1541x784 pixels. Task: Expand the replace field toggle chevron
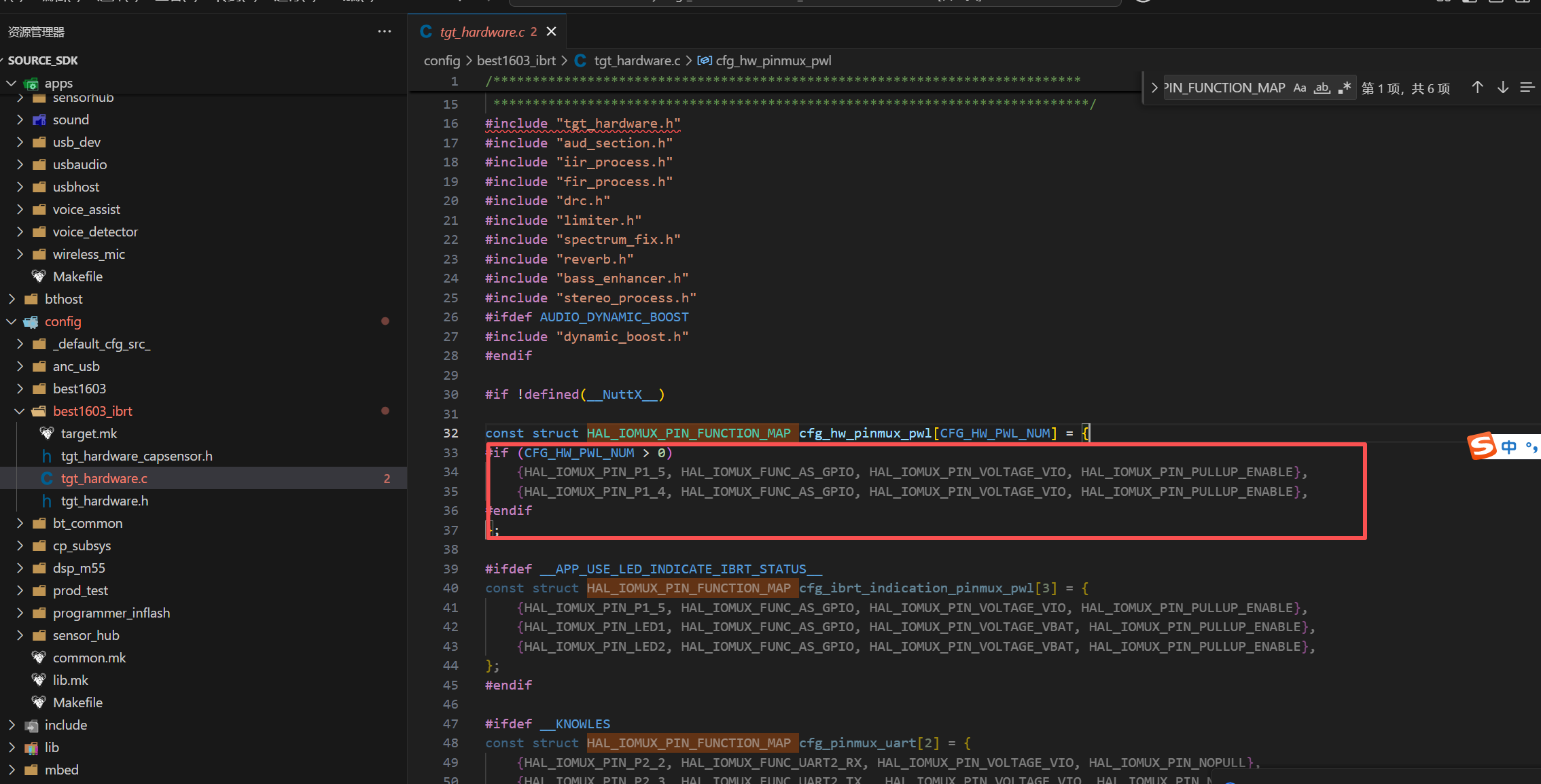[x=1154, y=88]
